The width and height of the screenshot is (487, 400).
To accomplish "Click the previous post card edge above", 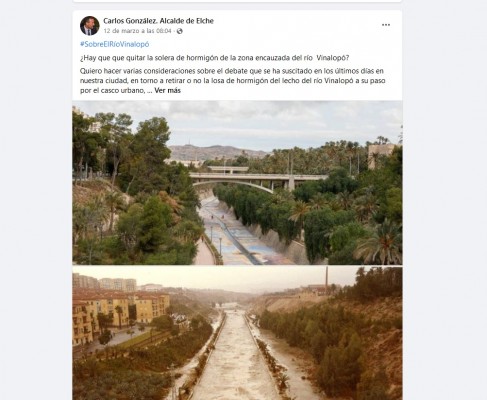I will click(237, 1).
